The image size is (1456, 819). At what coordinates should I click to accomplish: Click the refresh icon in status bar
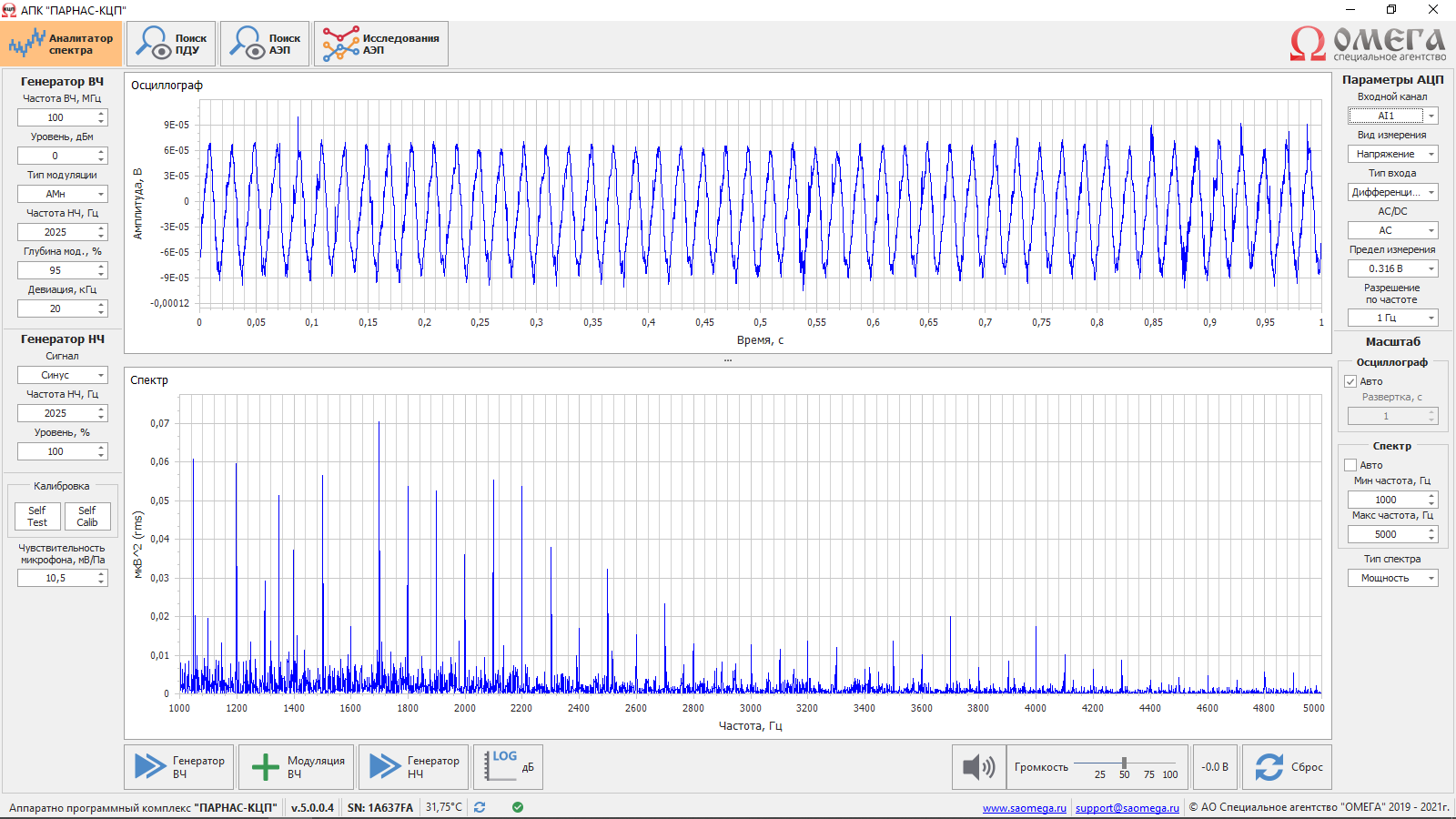[480, 807]
